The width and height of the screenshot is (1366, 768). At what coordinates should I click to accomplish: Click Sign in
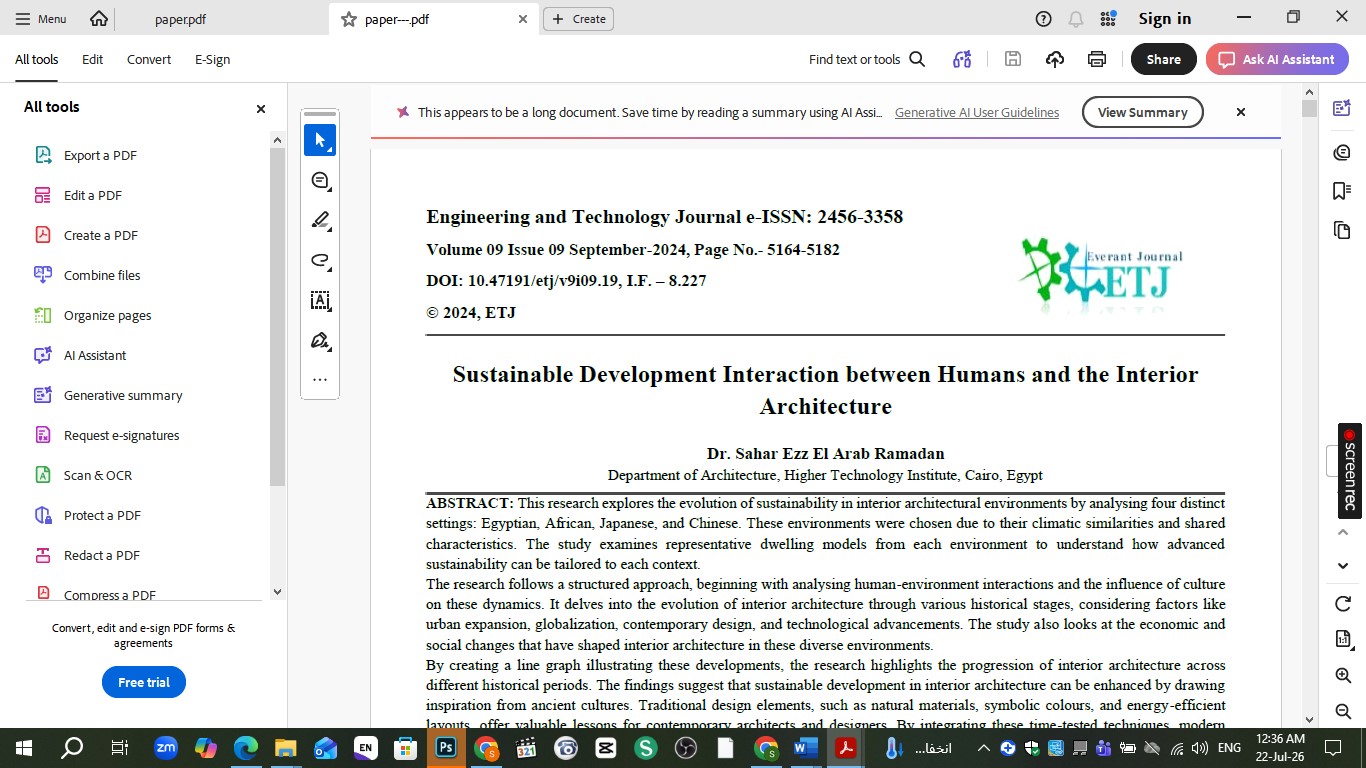point(1165,18)
